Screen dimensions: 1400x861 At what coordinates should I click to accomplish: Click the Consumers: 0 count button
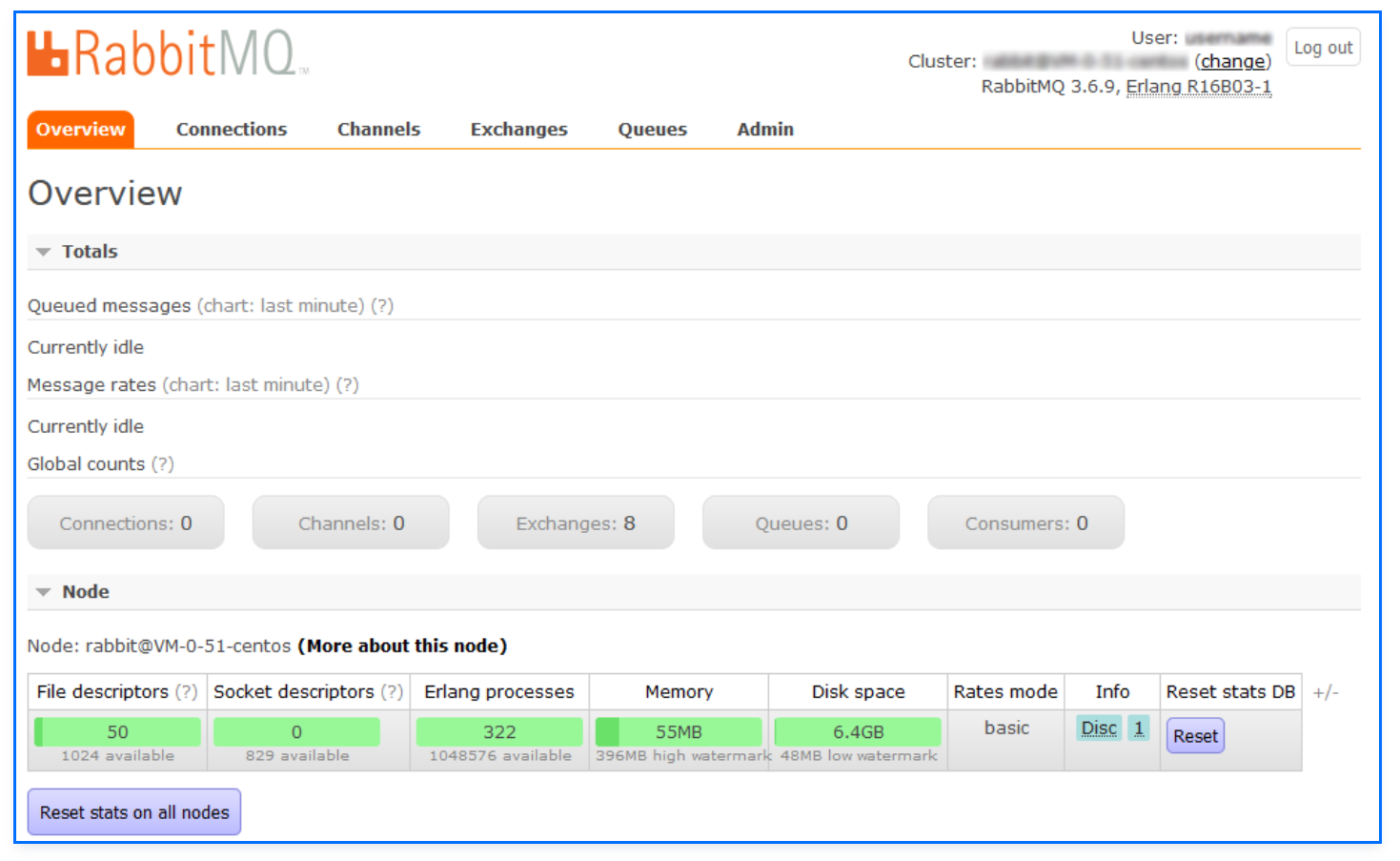pyautogui.click(x=1025, y=523)
